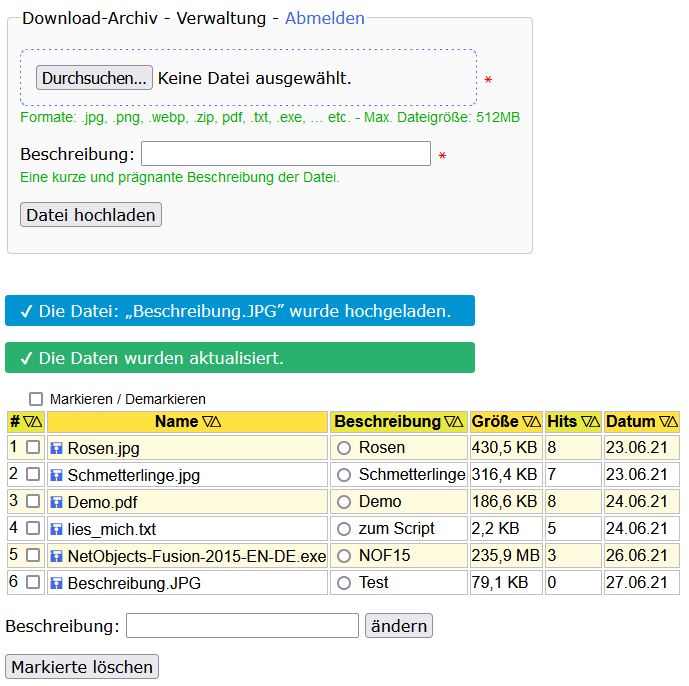Click the up-triangle sort icon in Hits header
This screenshot has width=689, height=686.
(595, 422)
